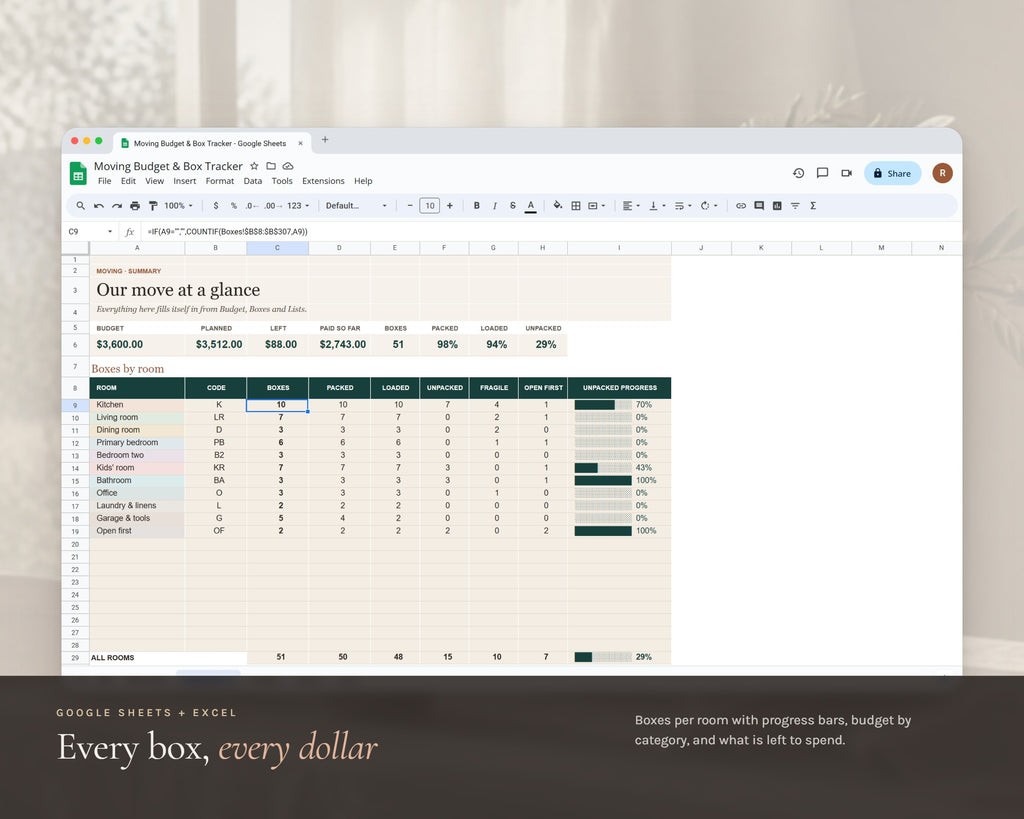
Task: Open the Data menu
Action: (253, 181)
